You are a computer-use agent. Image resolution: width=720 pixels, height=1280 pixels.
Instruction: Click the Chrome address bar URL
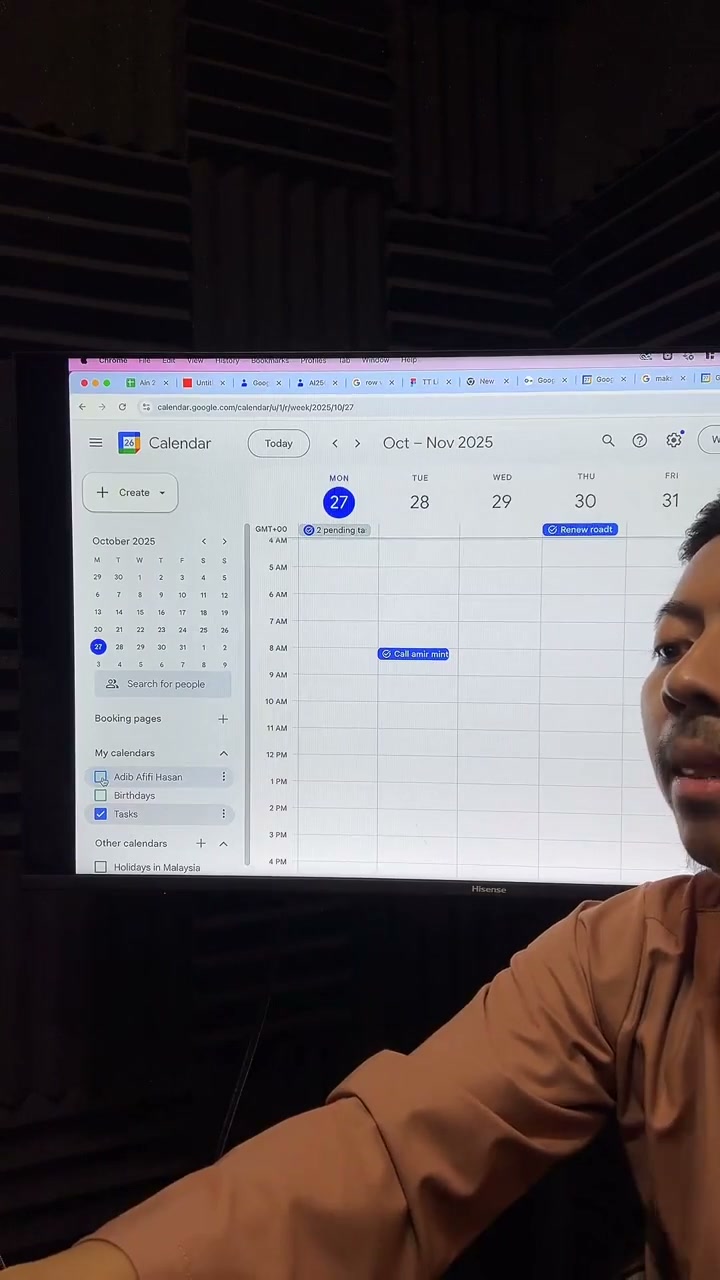[x=255, y=407]
